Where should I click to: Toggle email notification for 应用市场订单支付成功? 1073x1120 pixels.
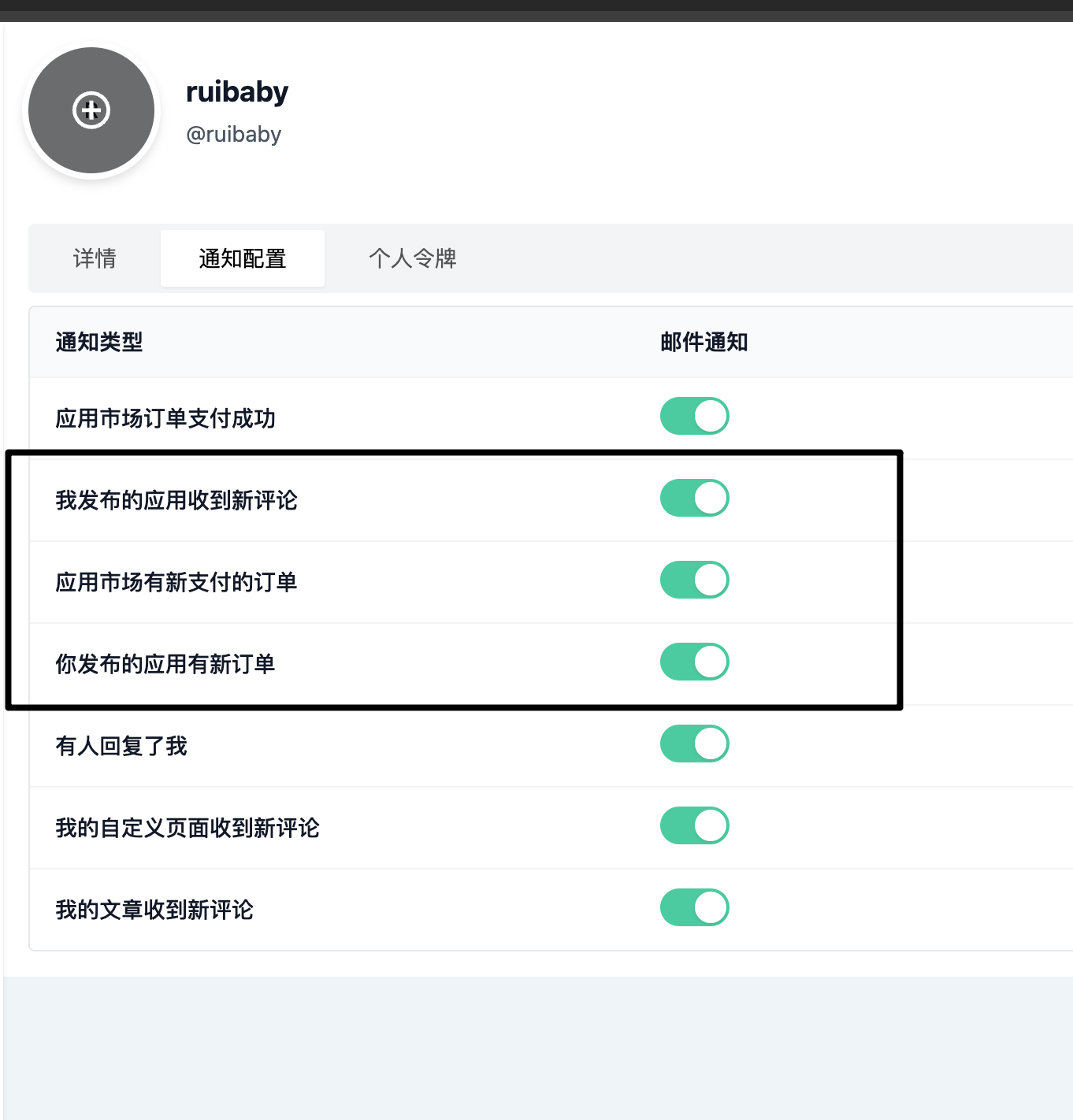[x=693, y=416]
